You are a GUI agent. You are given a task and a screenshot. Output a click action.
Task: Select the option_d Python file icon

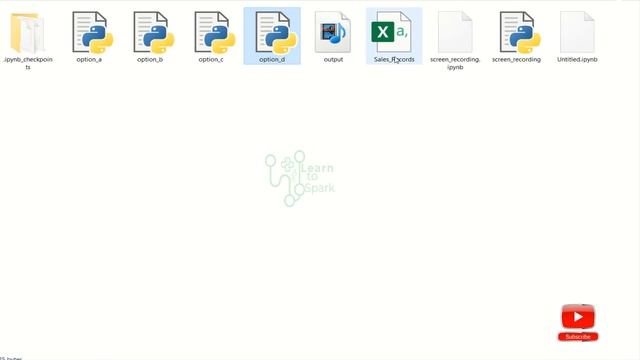tap(276, 33)
